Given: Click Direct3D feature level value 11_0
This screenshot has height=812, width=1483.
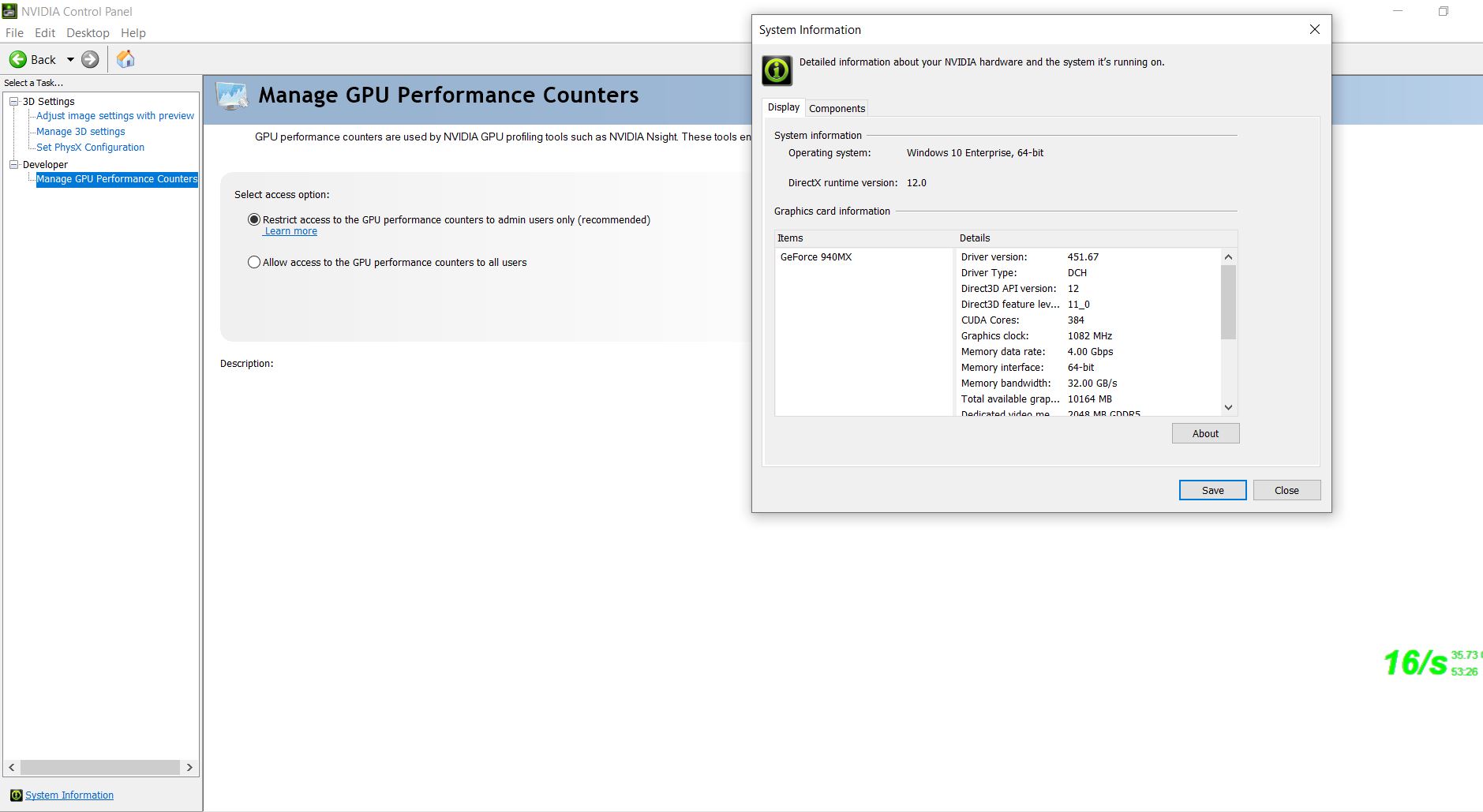Looking at the screenshot, I should point(1078,305).
